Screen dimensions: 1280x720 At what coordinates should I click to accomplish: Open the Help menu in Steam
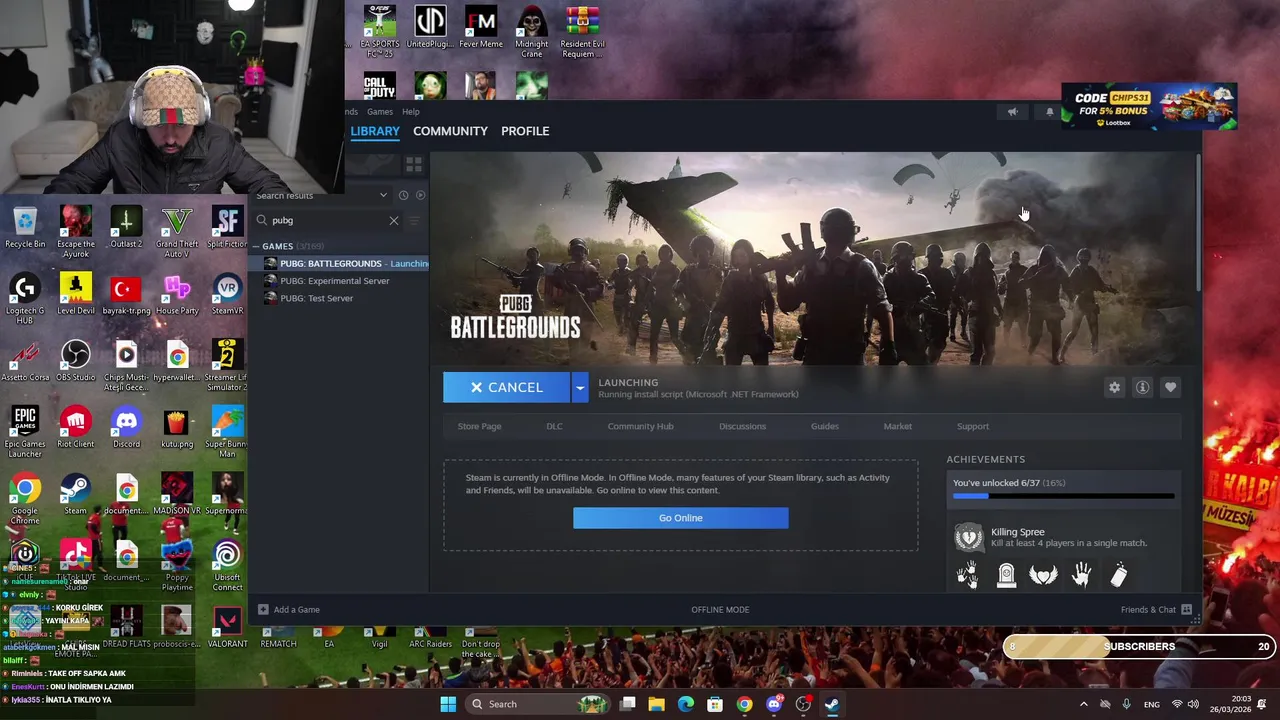(410, 112)
